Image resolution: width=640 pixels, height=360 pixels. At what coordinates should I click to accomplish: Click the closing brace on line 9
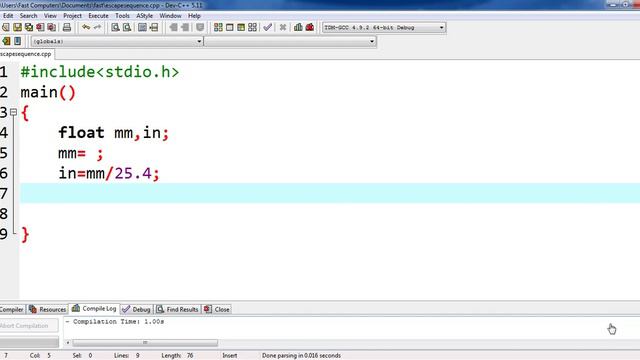pos(25,235)
